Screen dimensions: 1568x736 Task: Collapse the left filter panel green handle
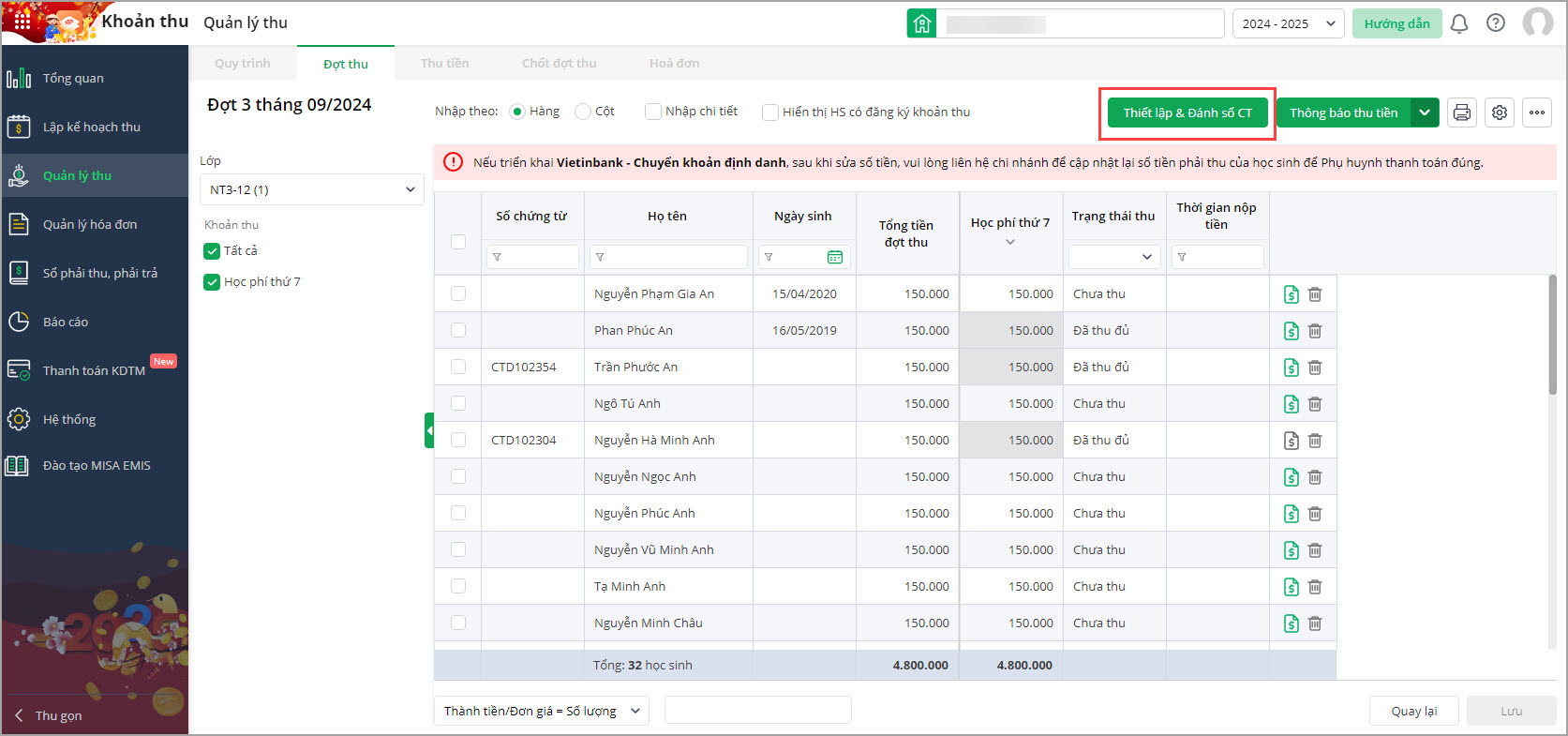[x=429, y=430]
